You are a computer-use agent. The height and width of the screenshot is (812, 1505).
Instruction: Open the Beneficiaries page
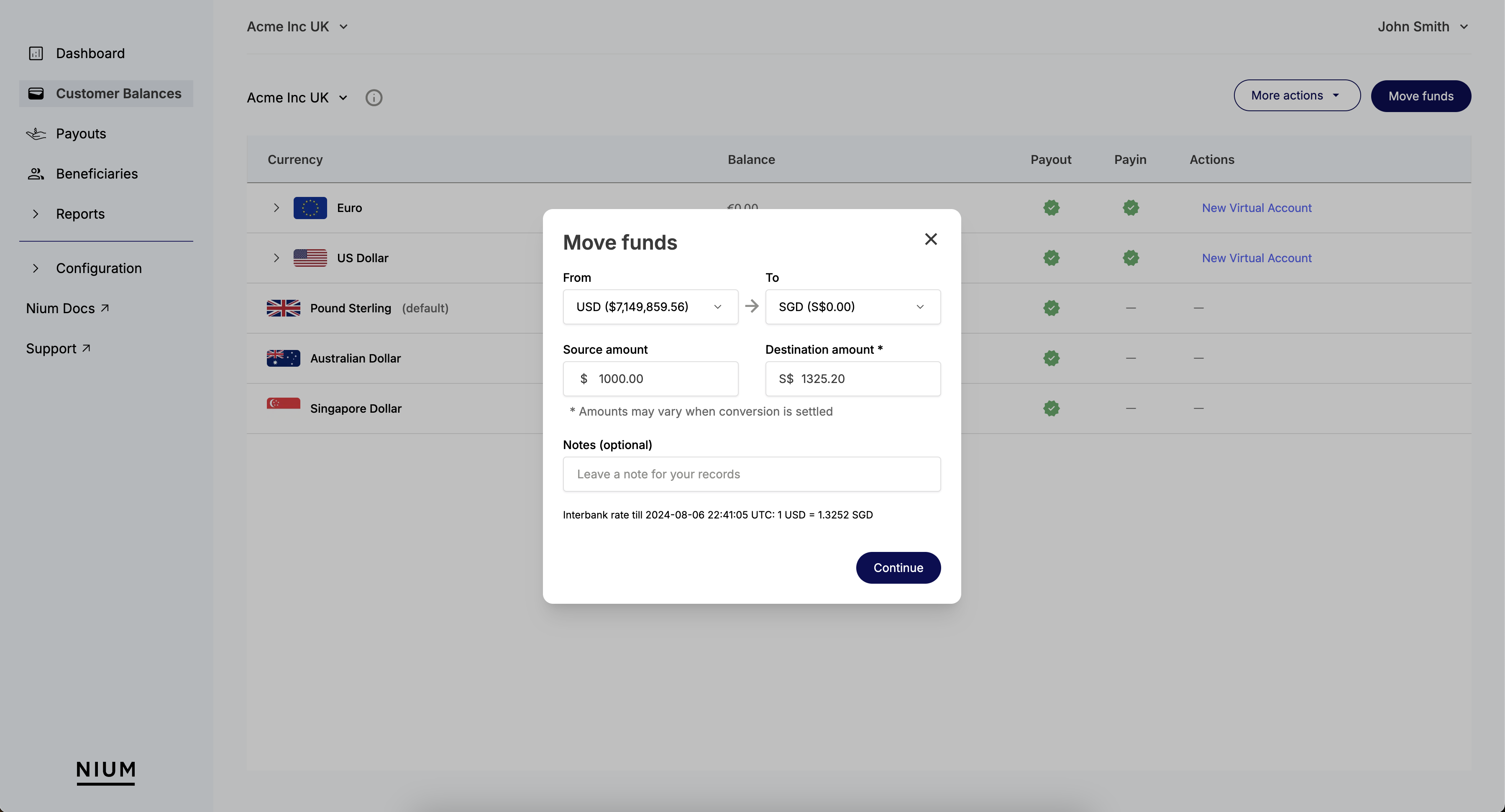tap(97, 174)
